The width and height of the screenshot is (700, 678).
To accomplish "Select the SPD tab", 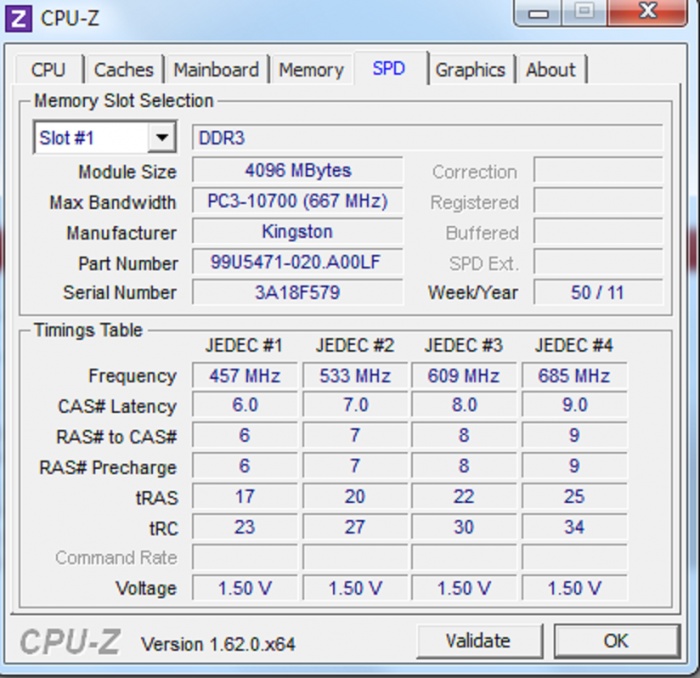I will click(389, 68).
